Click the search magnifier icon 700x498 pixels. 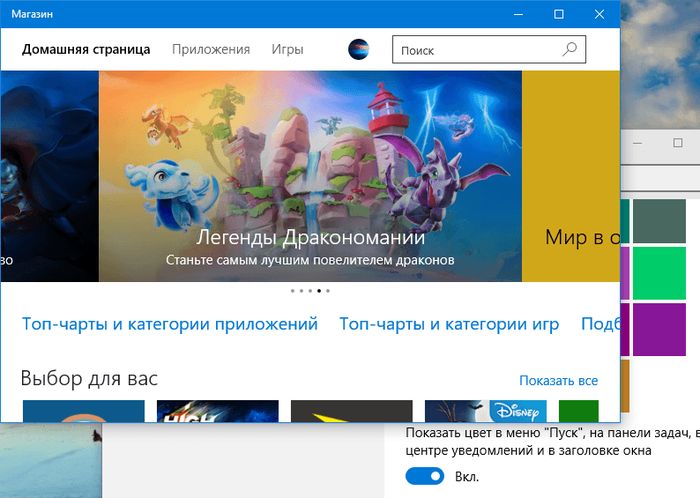570,49
